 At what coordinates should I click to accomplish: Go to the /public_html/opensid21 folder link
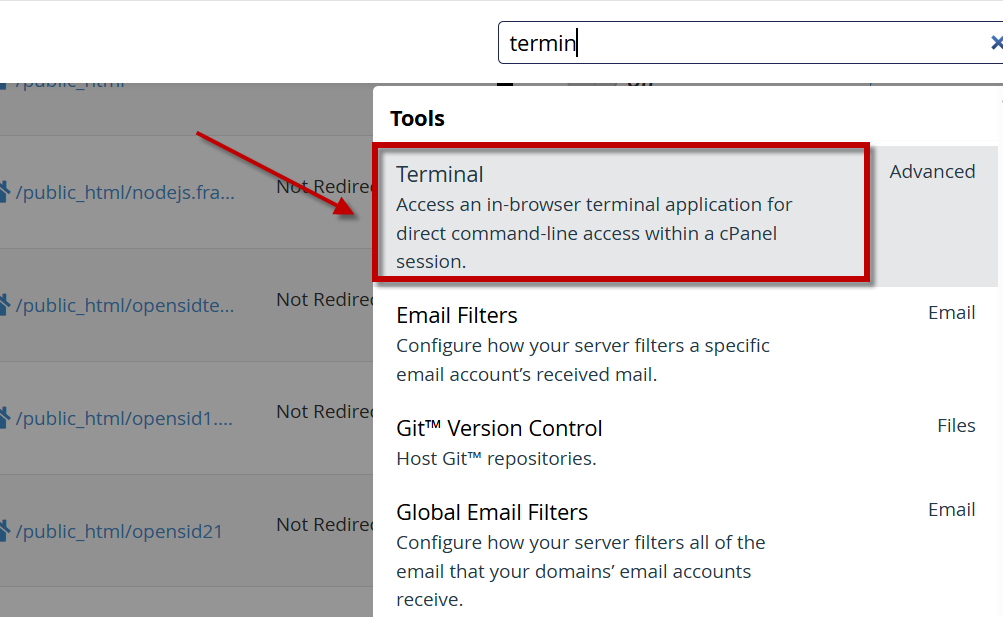(x=119, y=531)
